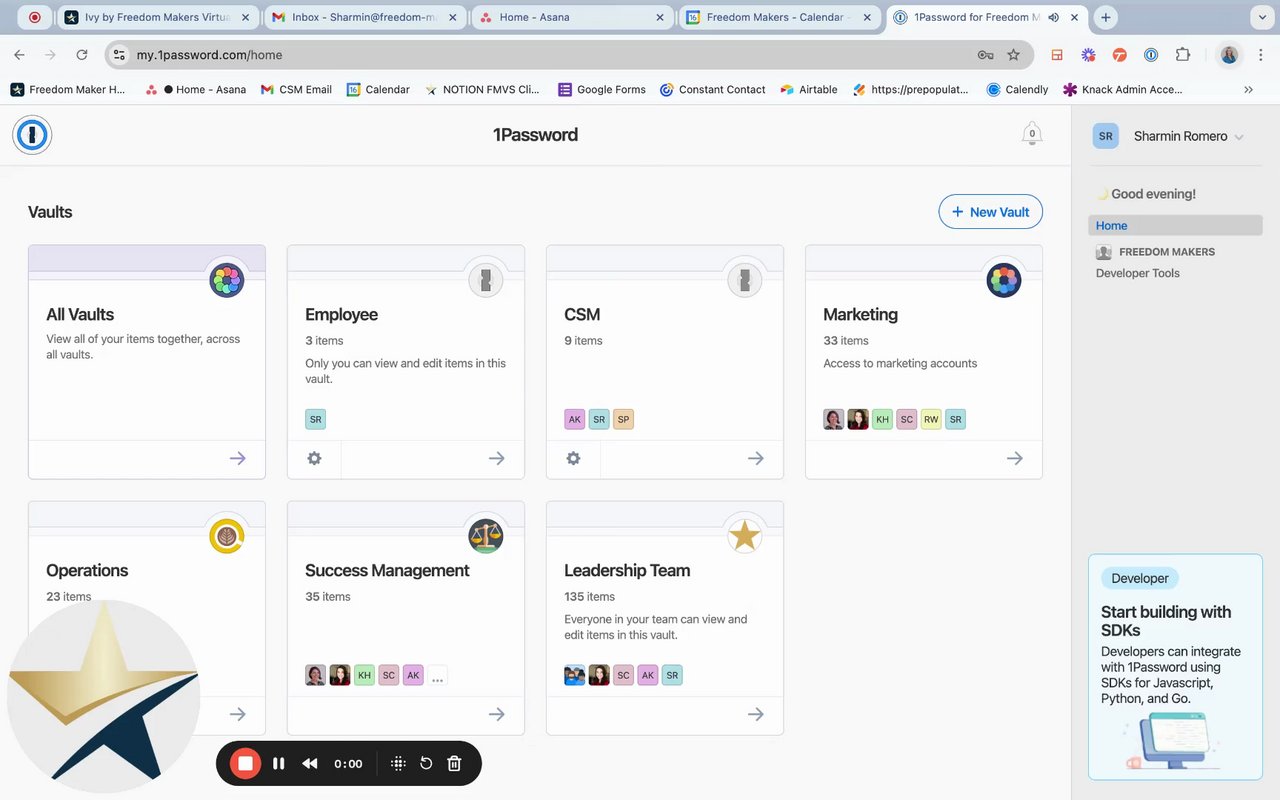Open Developer Tools in sidebar
Image resolution: width=1280 pixels, height=800 pixels.
tap(1137, 273)
